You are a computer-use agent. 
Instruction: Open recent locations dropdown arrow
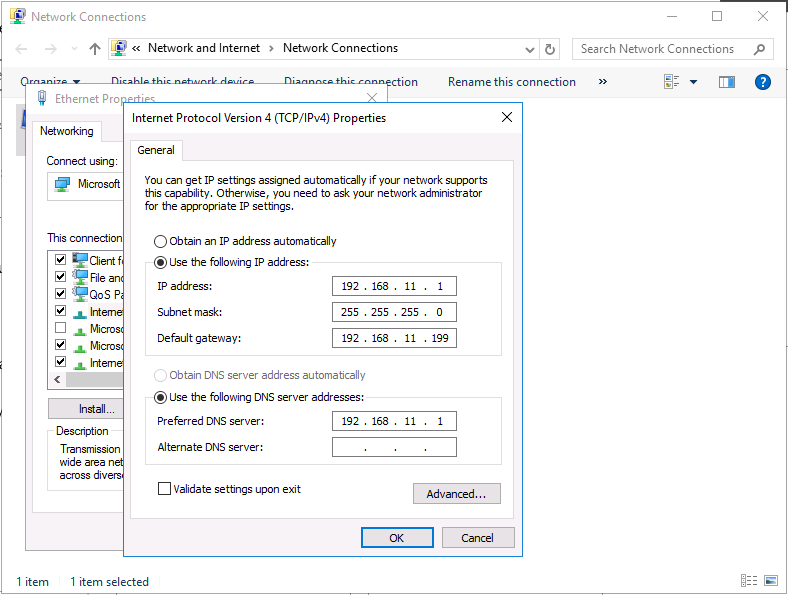point(74,49)
